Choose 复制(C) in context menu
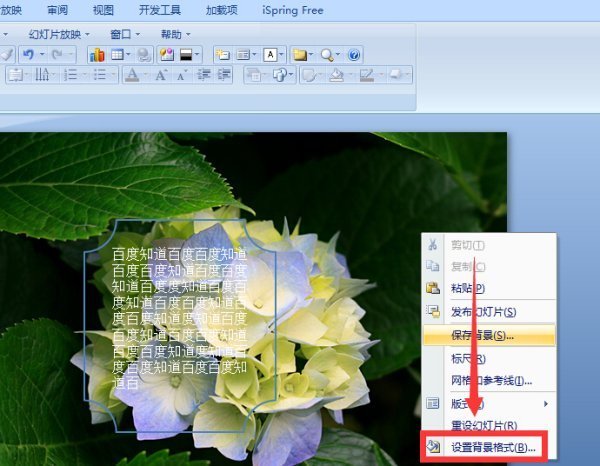The height and width of the screenshot is (466, 600). pos(489,266)
